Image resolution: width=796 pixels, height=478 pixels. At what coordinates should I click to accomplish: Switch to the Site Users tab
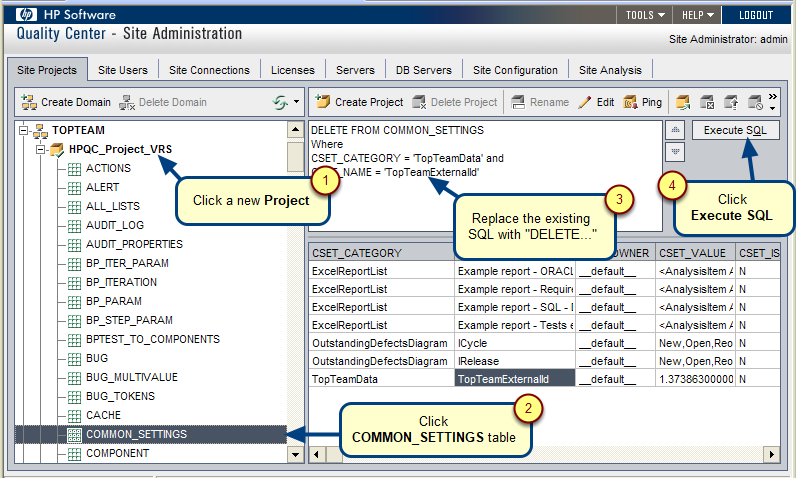123,70
